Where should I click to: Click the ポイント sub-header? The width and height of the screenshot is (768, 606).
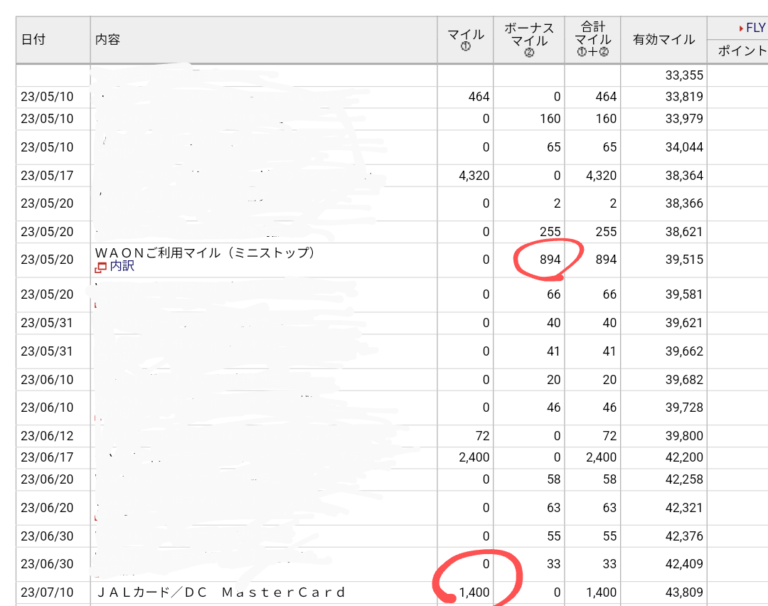[742, 51]
